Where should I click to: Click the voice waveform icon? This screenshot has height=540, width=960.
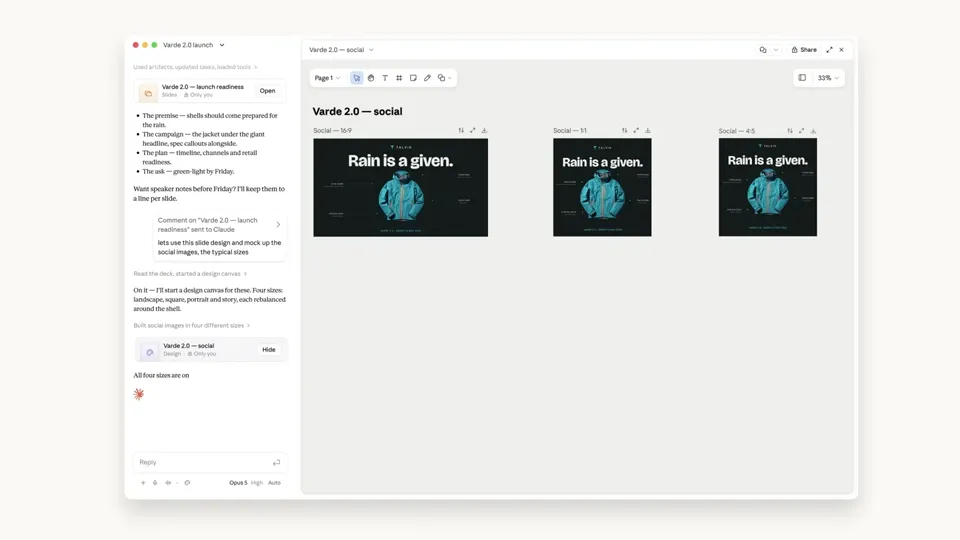click(x=168, y=483)
